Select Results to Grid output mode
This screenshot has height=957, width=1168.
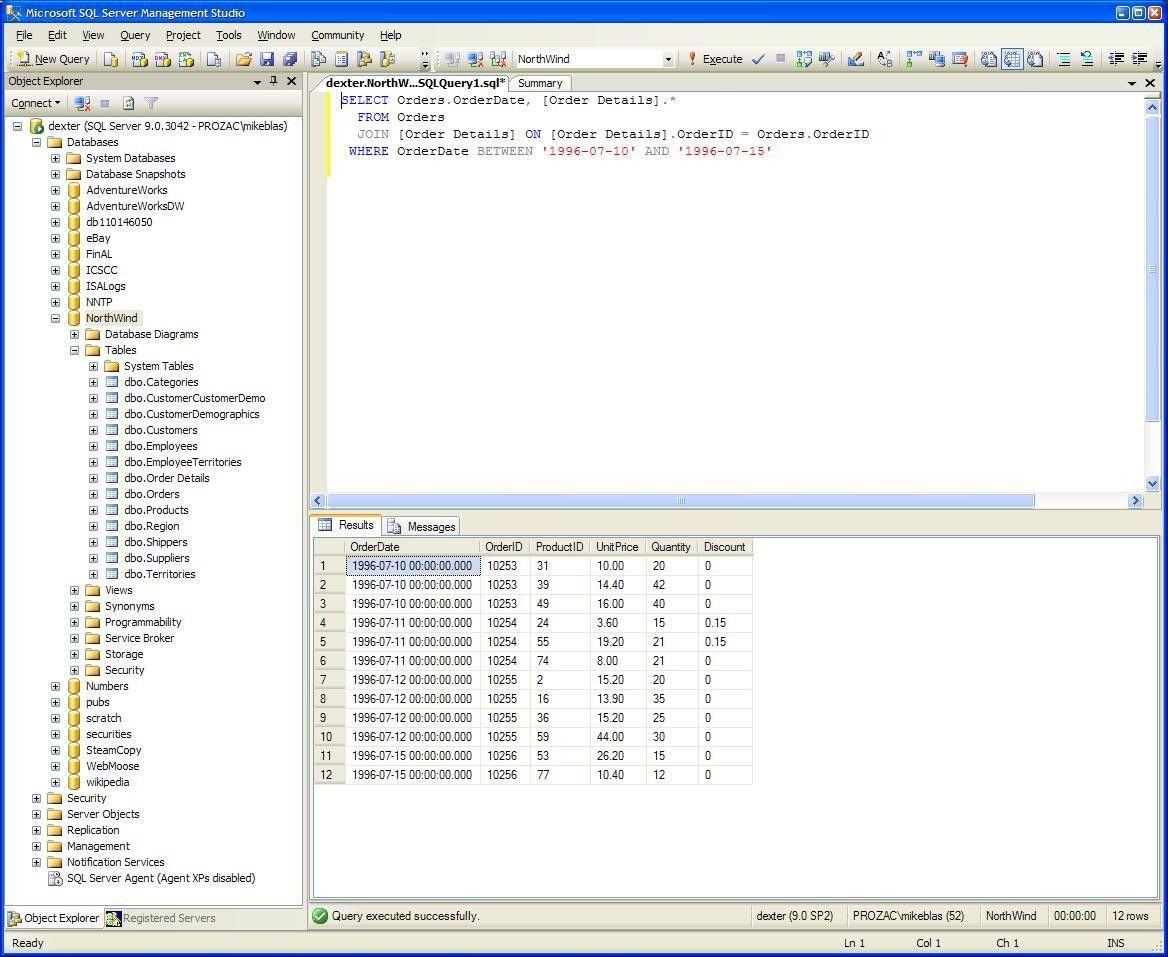click(1012, 59)
